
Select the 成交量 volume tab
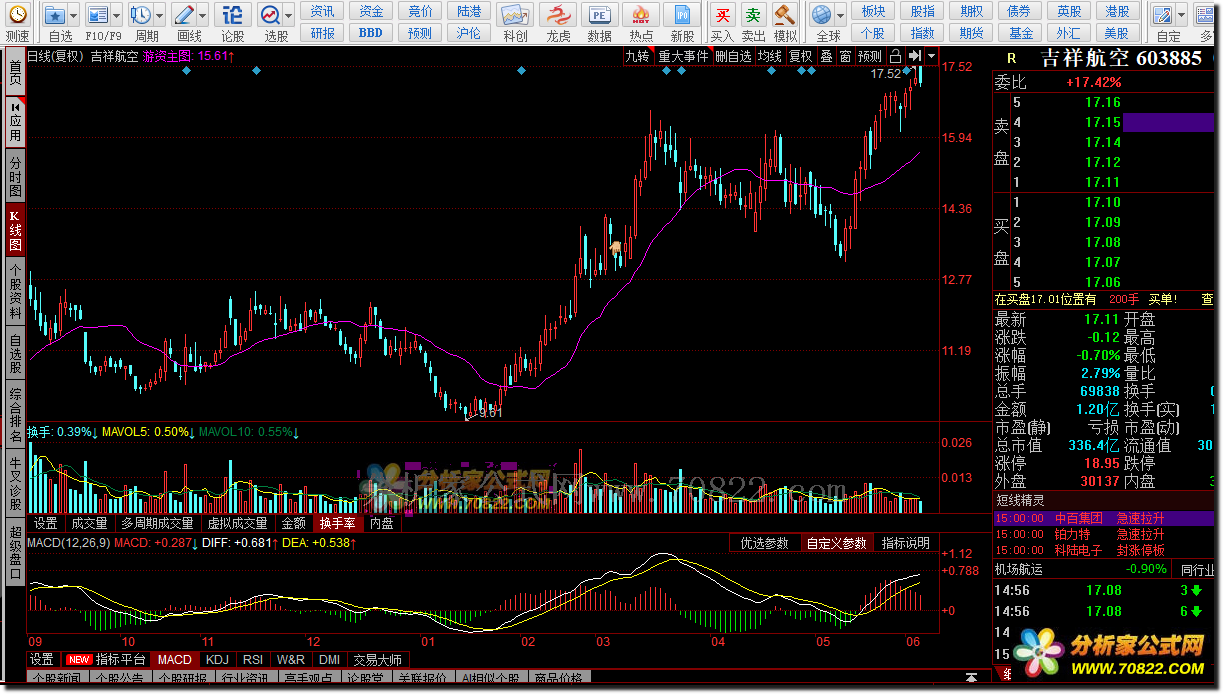[x=89, y=523]
